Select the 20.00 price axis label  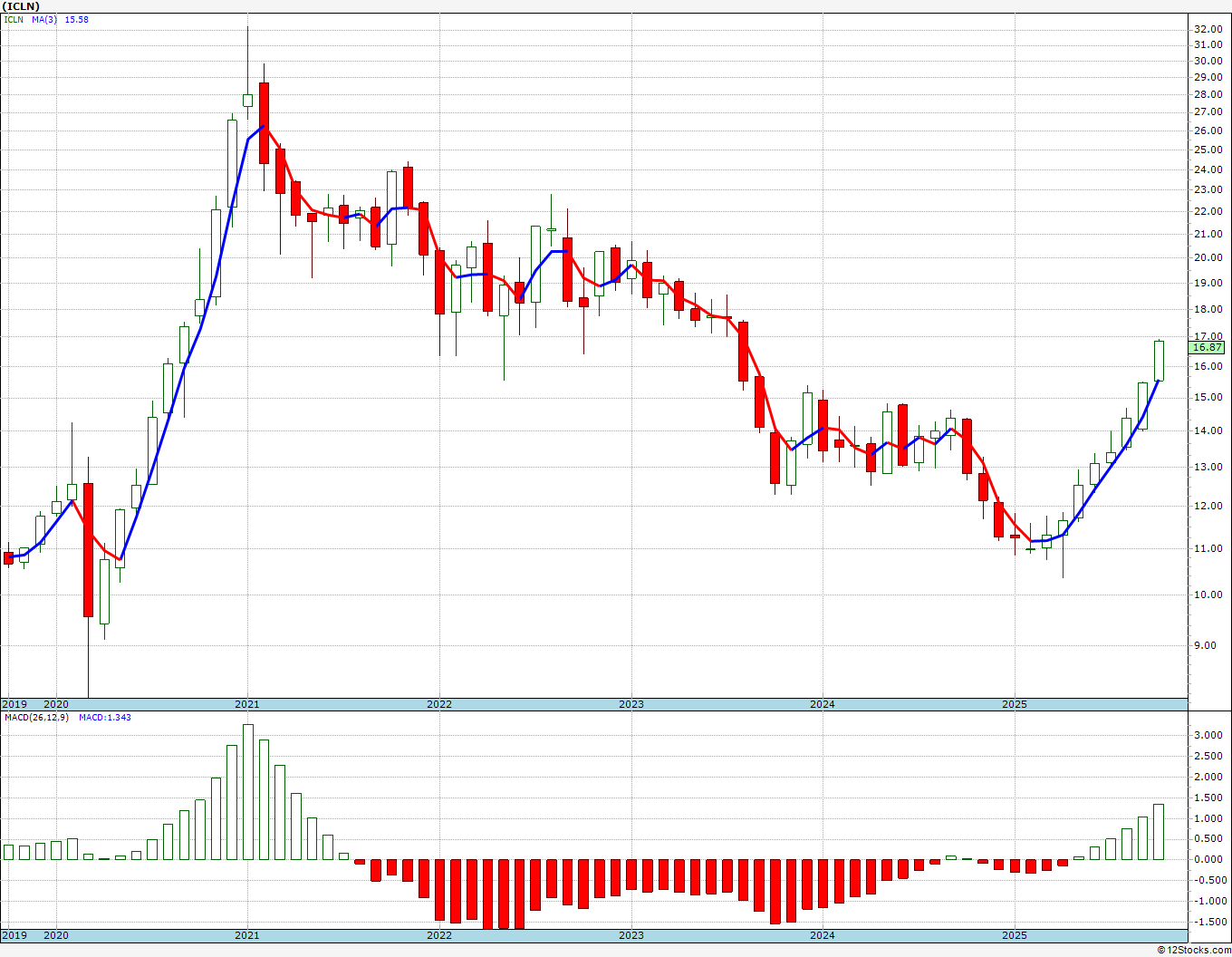[1208, 257]
